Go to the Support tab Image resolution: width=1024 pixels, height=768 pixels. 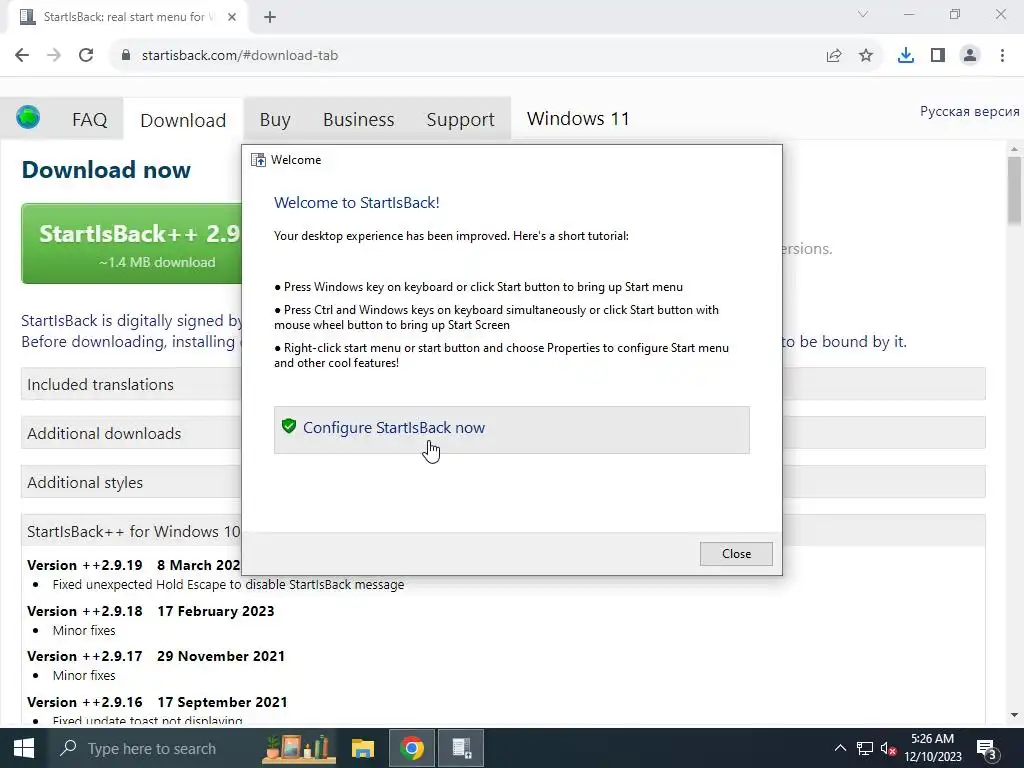[460, 120]
